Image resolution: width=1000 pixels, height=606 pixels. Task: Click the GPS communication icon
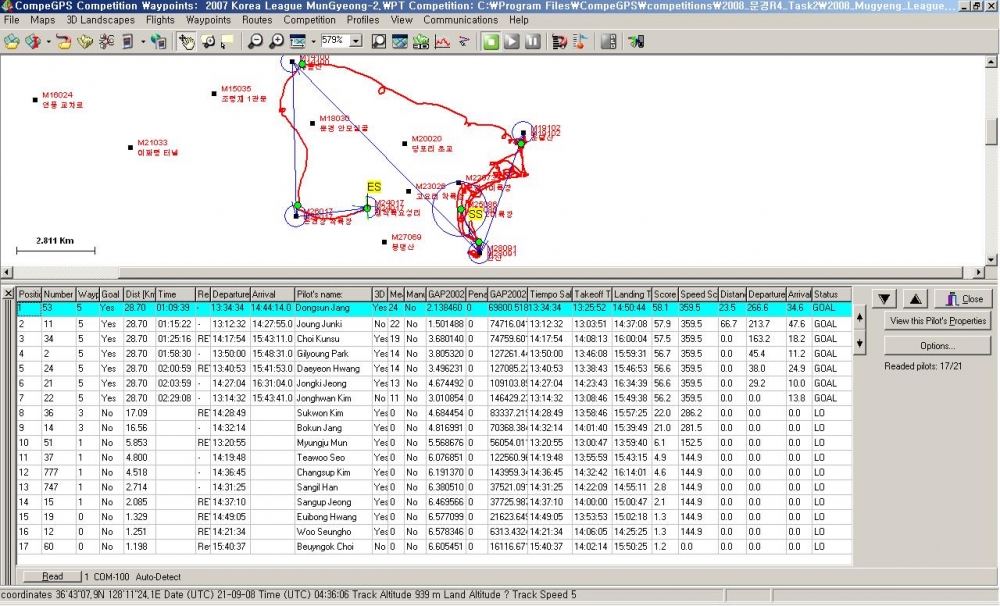click(x=636, y=42)
